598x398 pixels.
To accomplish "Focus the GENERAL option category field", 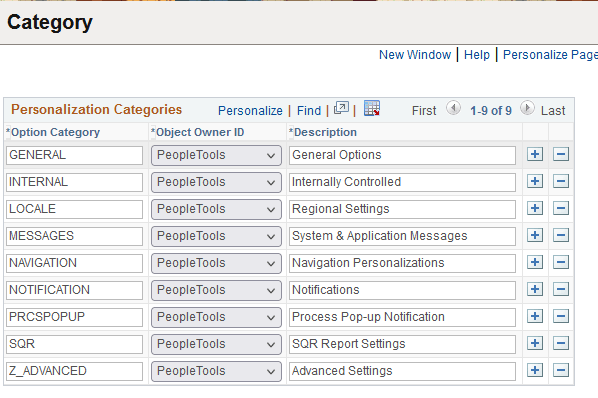I will click(74, 155).
